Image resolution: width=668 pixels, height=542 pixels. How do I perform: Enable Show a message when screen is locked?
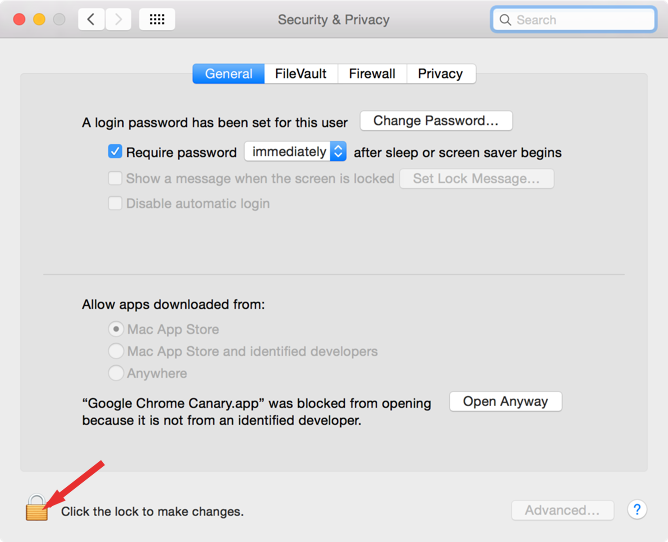tap(115, 178)
